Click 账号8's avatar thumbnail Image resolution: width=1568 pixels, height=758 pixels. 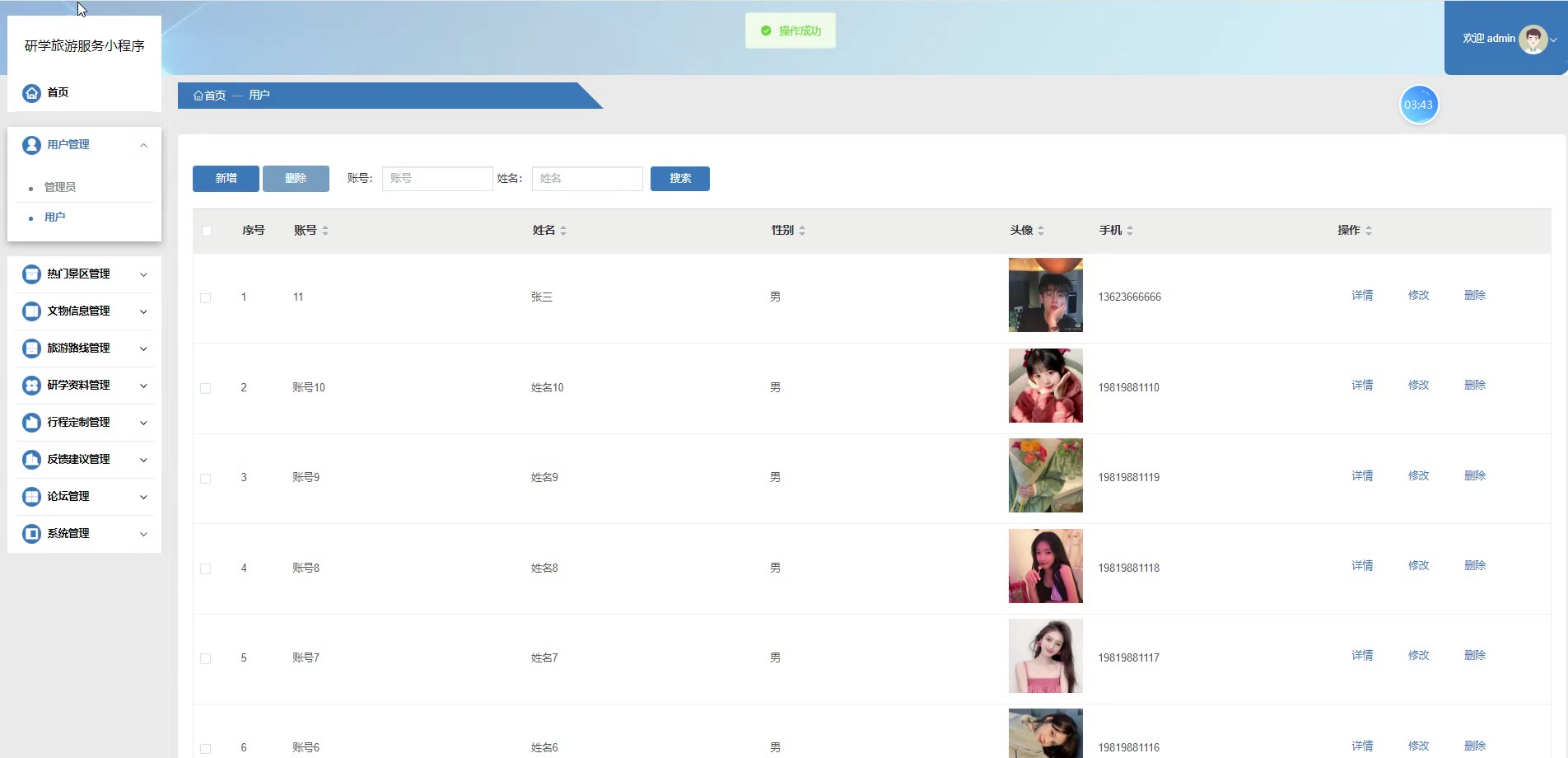click(1046, 566)
